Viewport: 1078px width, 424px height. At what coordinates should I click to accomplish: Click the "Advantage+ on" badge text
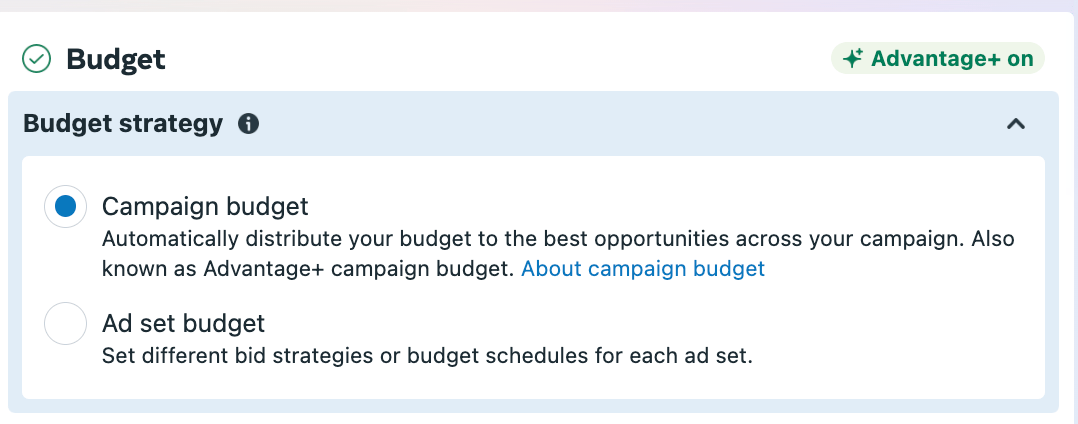pyautogui.click(x=951, y=59)
